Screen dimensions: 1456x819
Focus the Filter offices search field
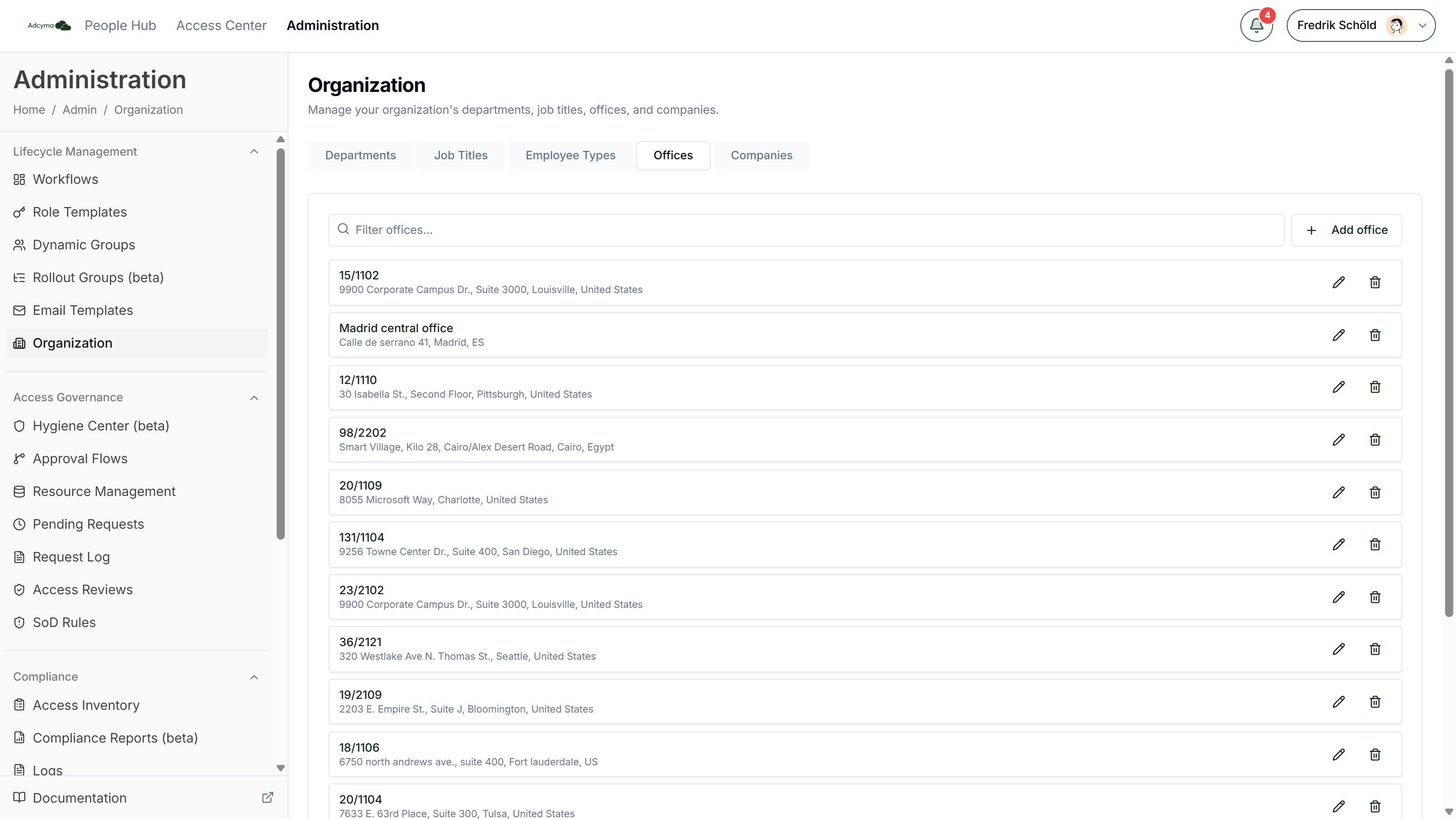click(806, 230)
